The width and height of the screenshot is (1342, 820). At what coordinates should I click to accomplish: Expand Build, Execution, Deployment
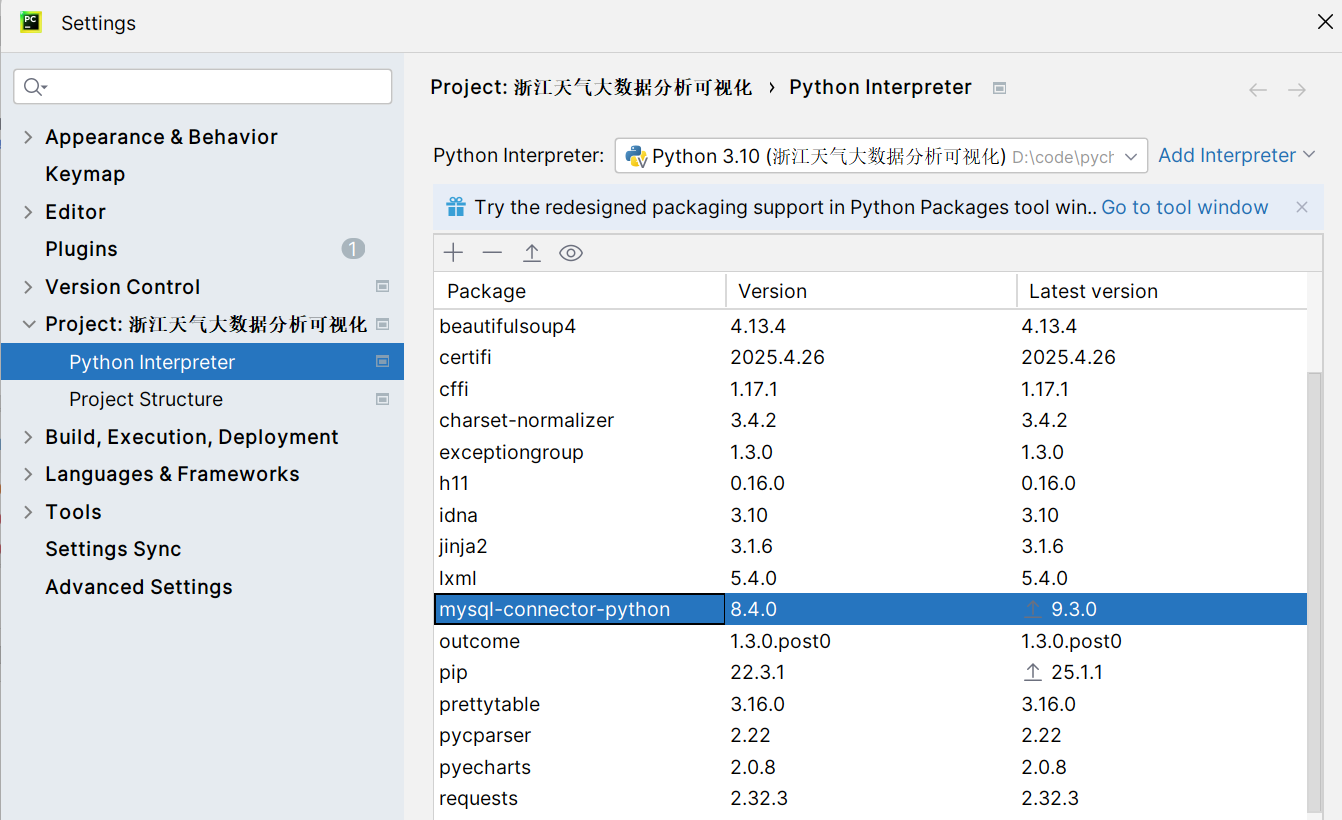coord(27,436)
